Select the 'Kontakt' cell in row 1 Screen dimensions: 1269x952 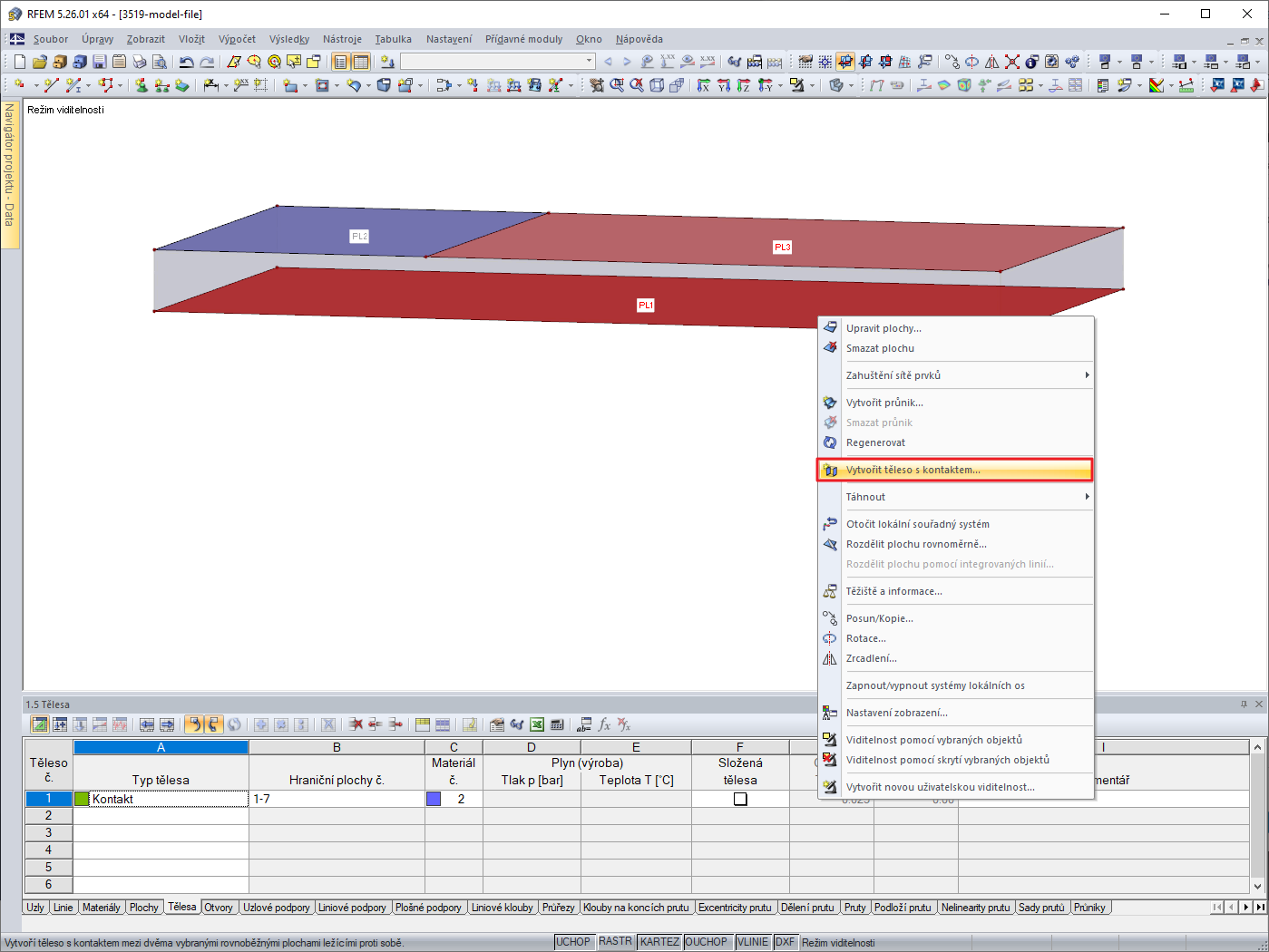tap(161, 799)
